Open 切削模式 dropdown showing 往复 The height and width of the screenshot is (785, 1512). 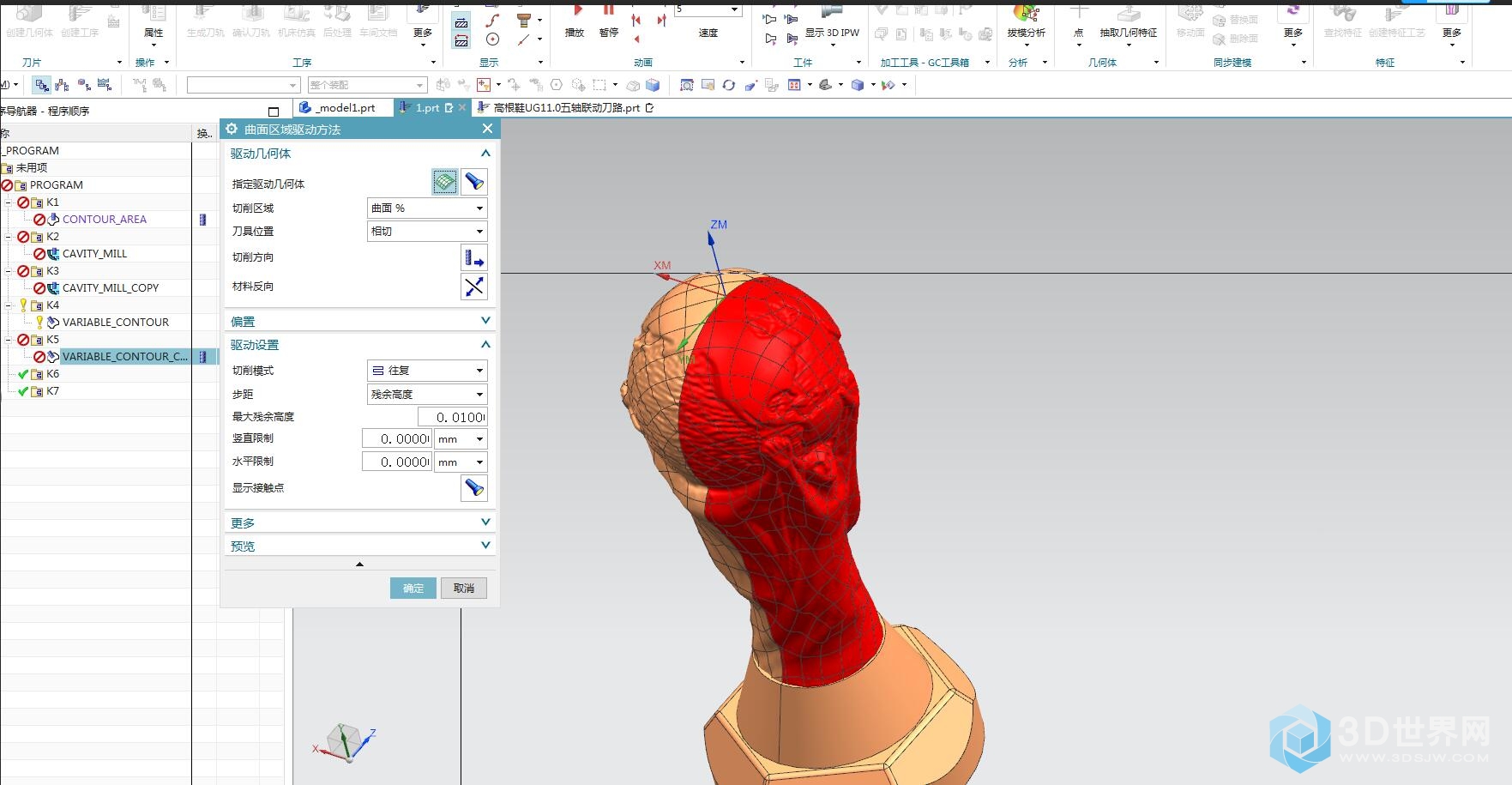coord(427,371)
